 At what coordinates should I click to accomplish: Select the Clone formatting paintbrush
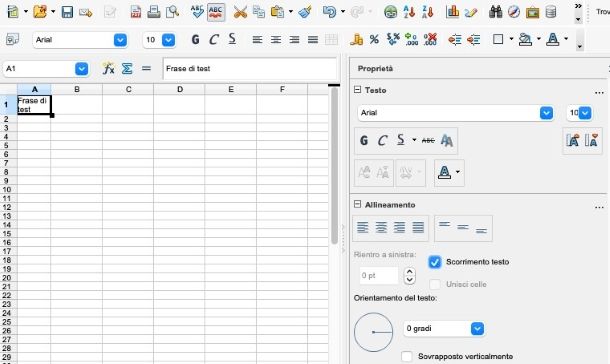pos(305,12)
